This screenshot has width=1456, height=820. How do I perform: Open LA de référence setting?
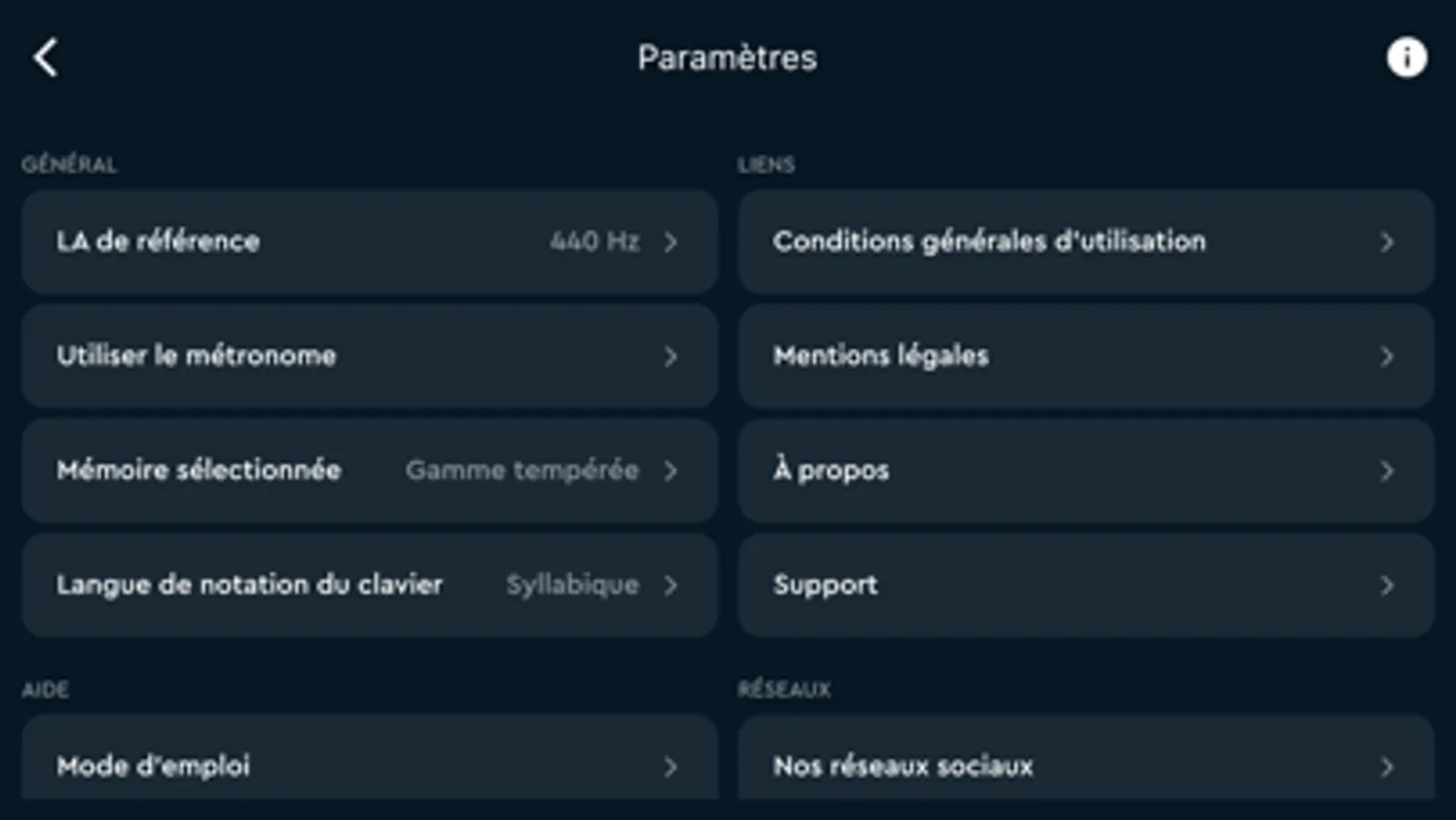point(158,241)
